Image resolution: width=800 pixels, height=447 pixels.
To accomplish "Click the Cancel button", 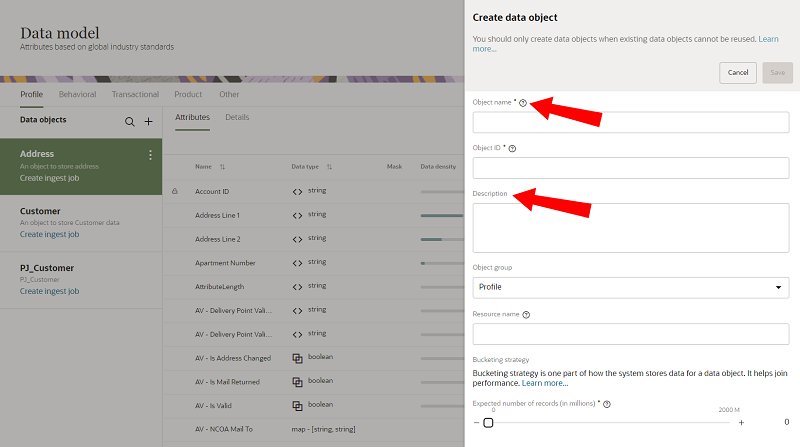I will 737,72.
